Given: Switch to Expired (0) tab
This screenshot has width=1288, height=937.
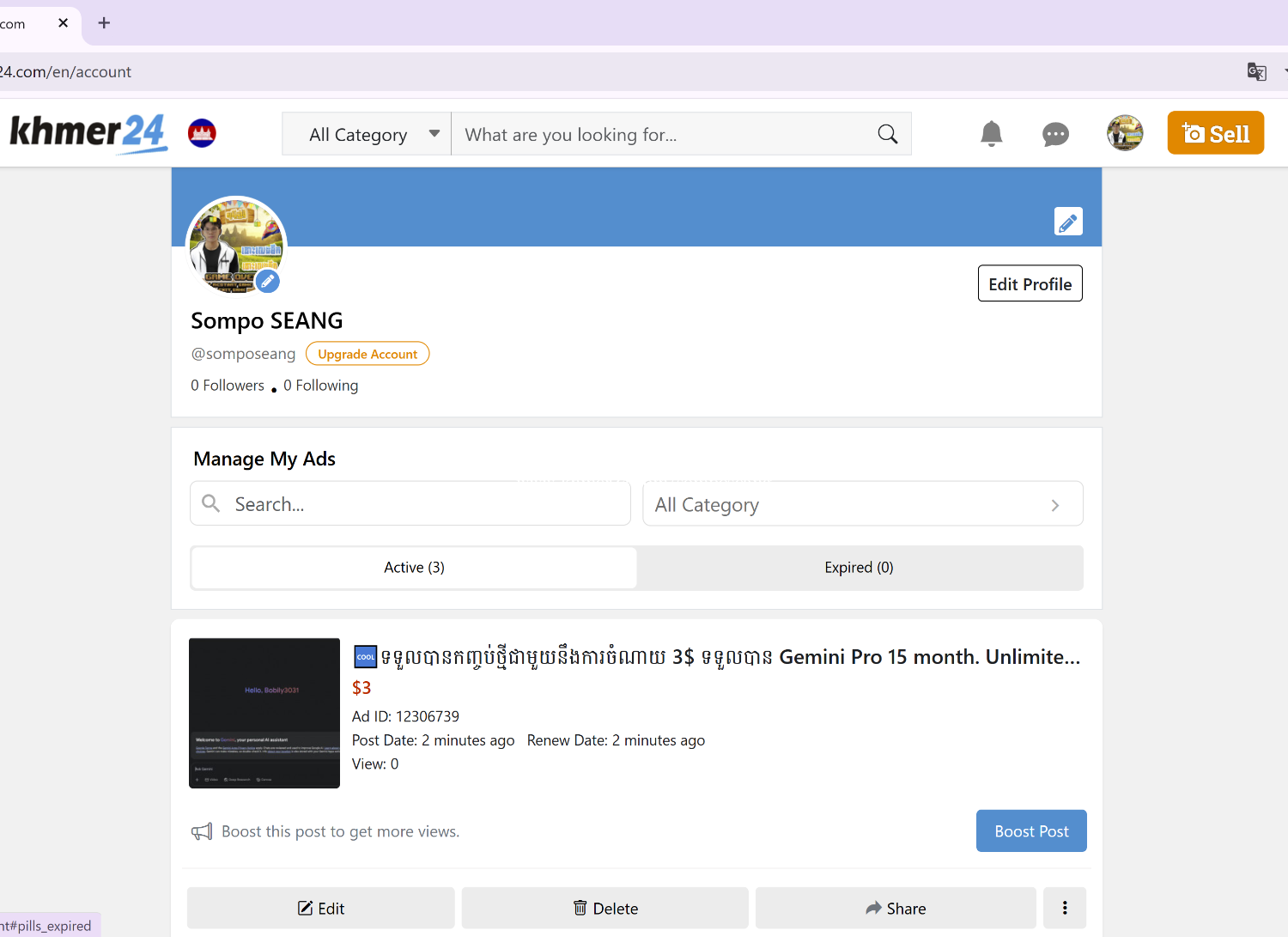Looking at the screenshot, I should pos(859,568).
